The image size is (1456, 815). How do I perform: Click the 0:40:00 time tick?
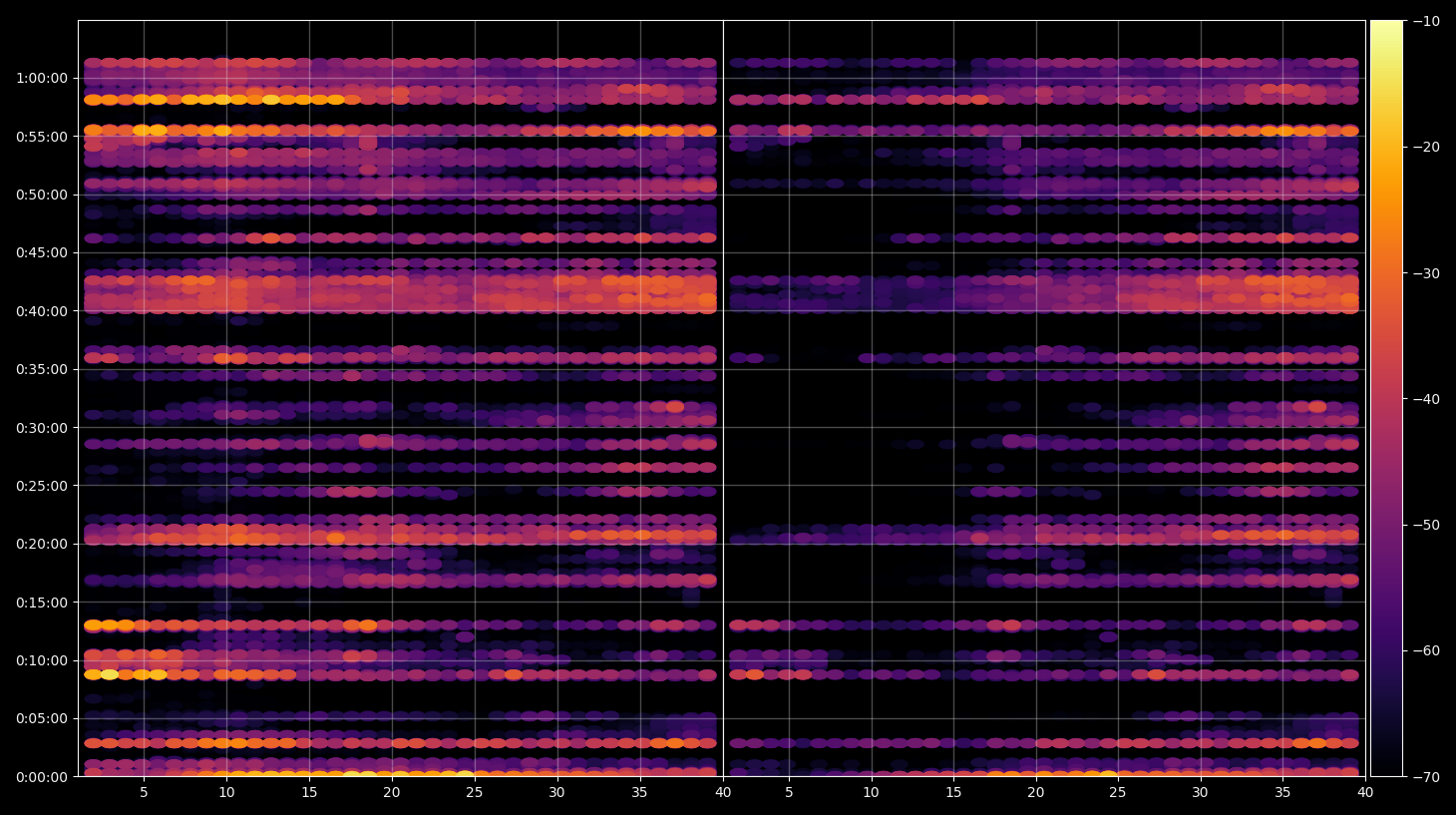pyautogui.click(x=42, y=311)
